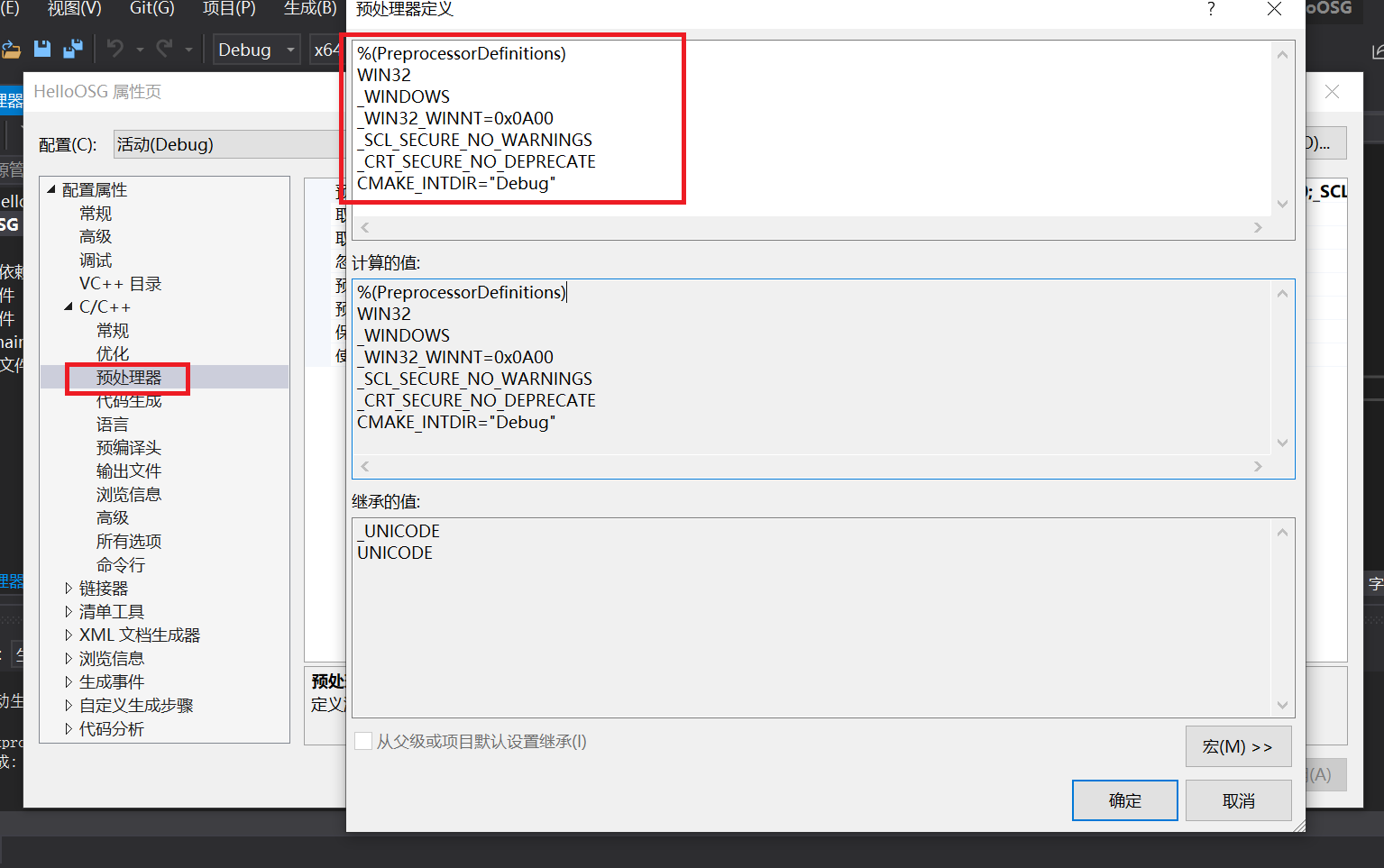Open the 项目(P) menu
The image size is (1384, 868).
228,10
